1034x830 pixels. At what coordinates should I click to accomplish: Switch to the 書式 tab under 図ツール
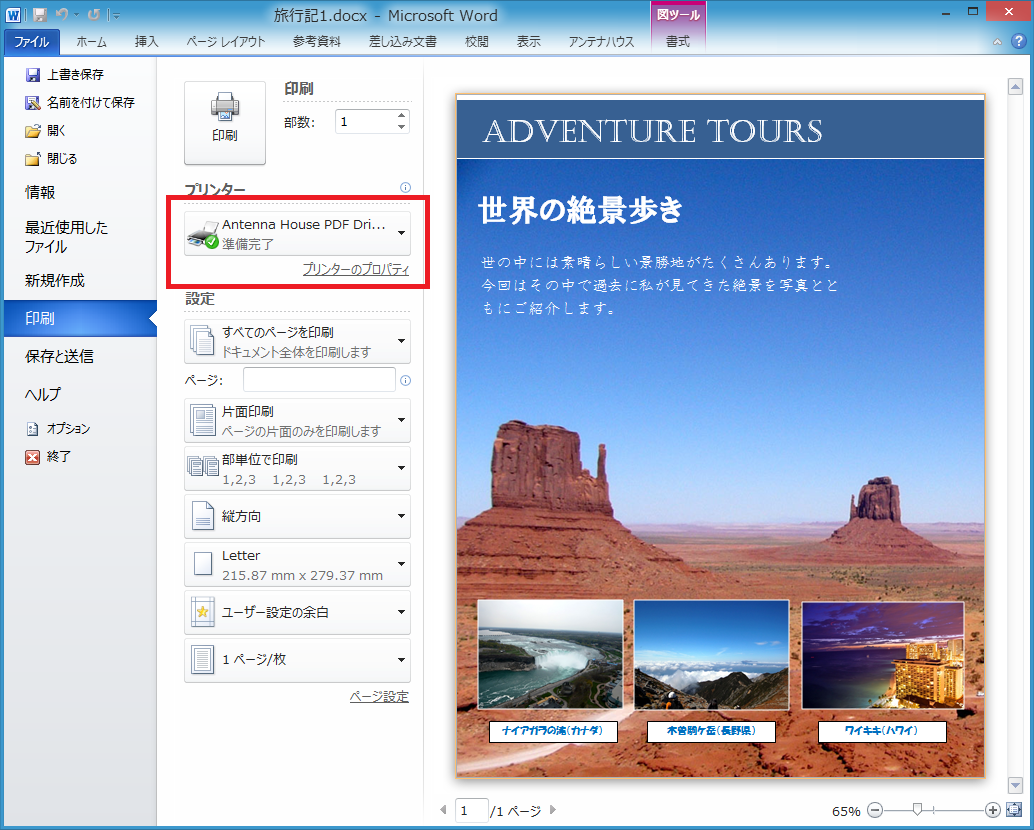pyautogui.click(x=677, y=41)
